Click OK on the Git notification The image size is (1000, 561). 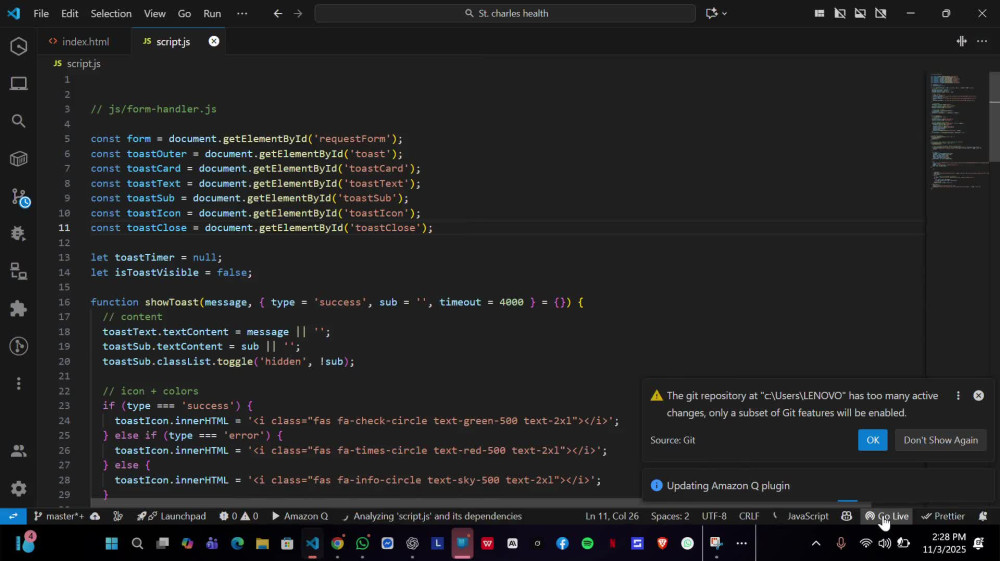click(x=872, y=440)
